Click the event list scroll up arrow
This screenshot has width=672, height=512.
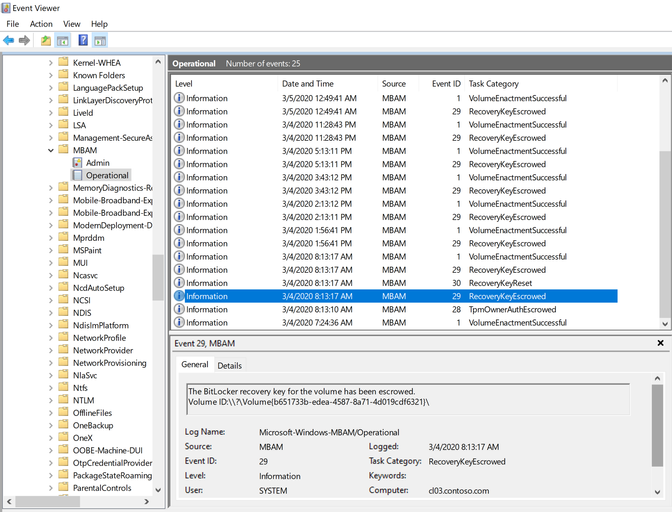(x=665, y=81)
